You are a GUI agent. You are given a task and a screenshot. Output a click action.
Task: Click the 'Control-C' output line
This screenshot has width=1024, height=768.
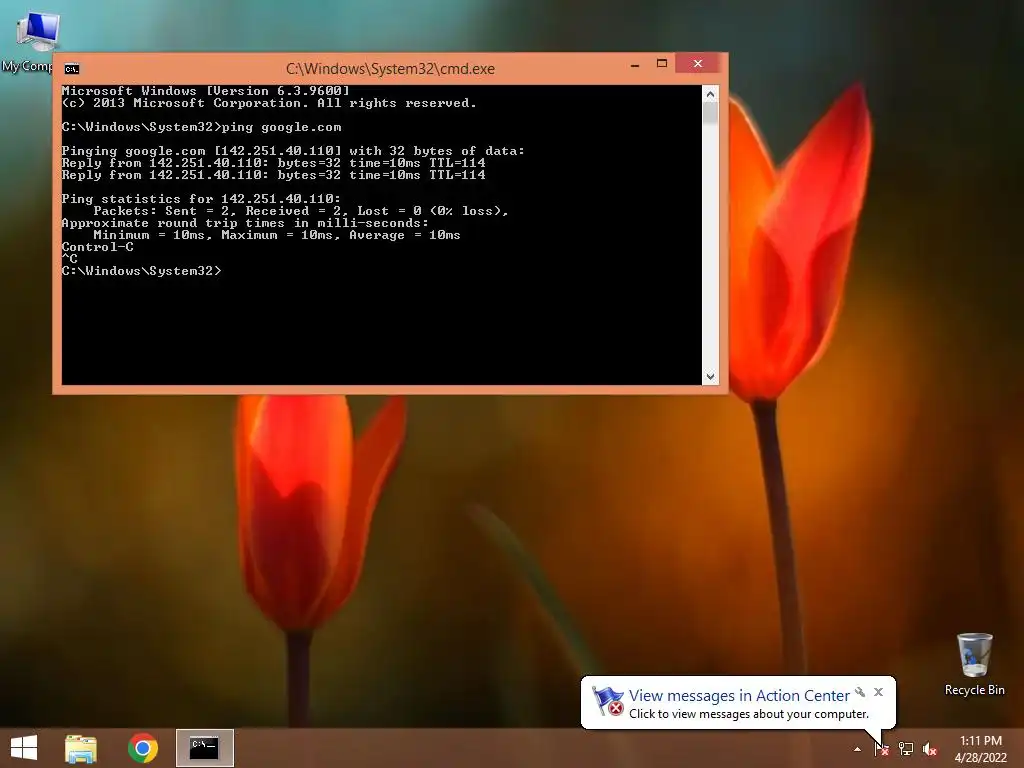(x=97, y=247)
